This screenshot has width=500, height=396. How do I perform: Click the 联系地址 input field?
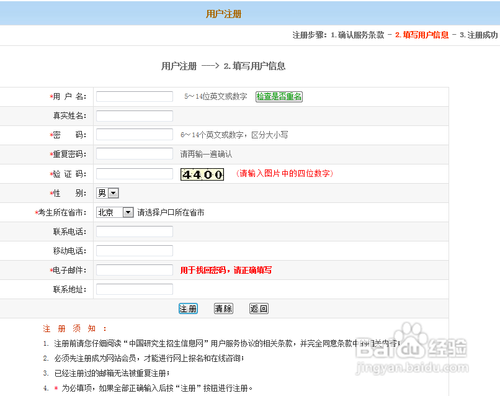134,289
